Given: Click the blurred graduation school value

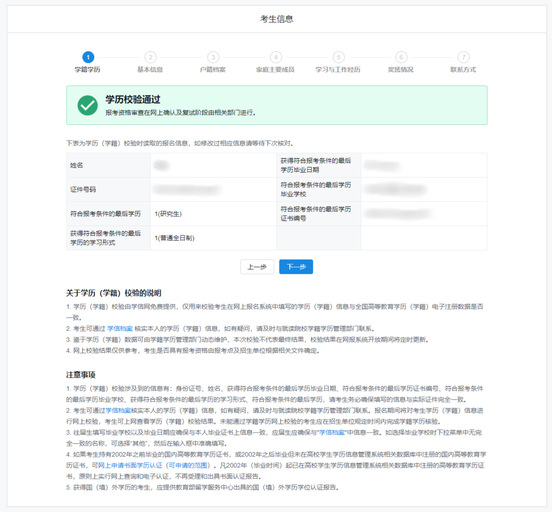Looking at the screenshot, I should [x=396, y=189].
